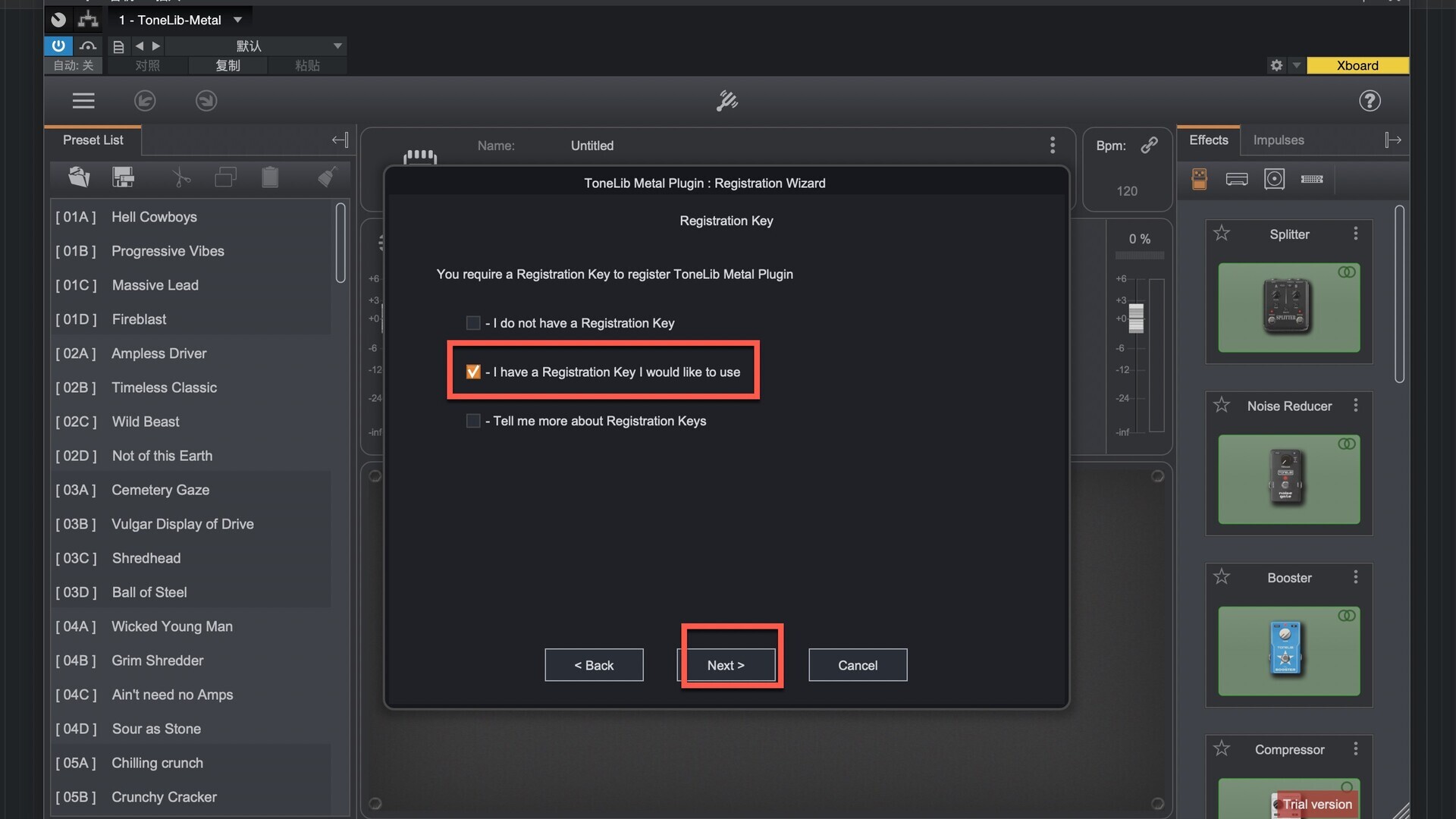Switch to the Effects tab
Image resolution: width=1456 pixels, height=819 pixels.
pos(1209,140)
